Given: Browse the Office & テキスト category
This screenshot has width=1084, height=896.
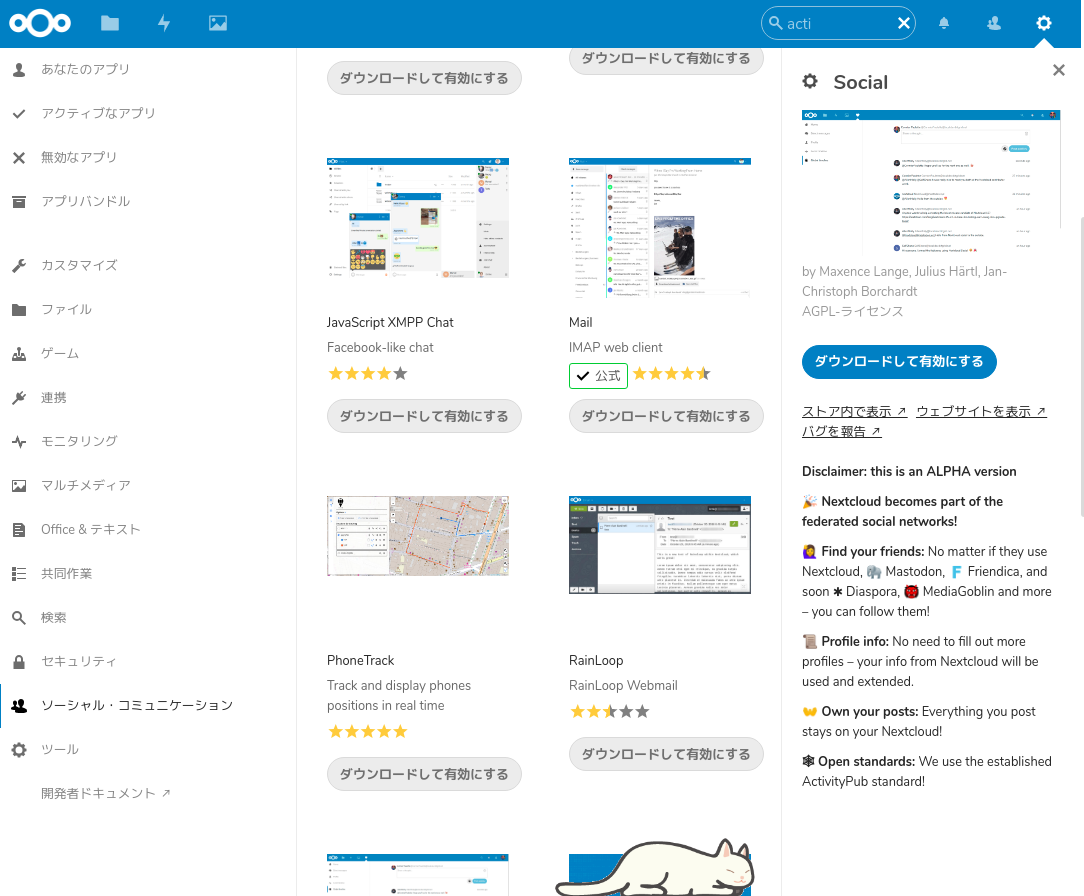Looking at the screenshot, I should [x=91, y=530].
